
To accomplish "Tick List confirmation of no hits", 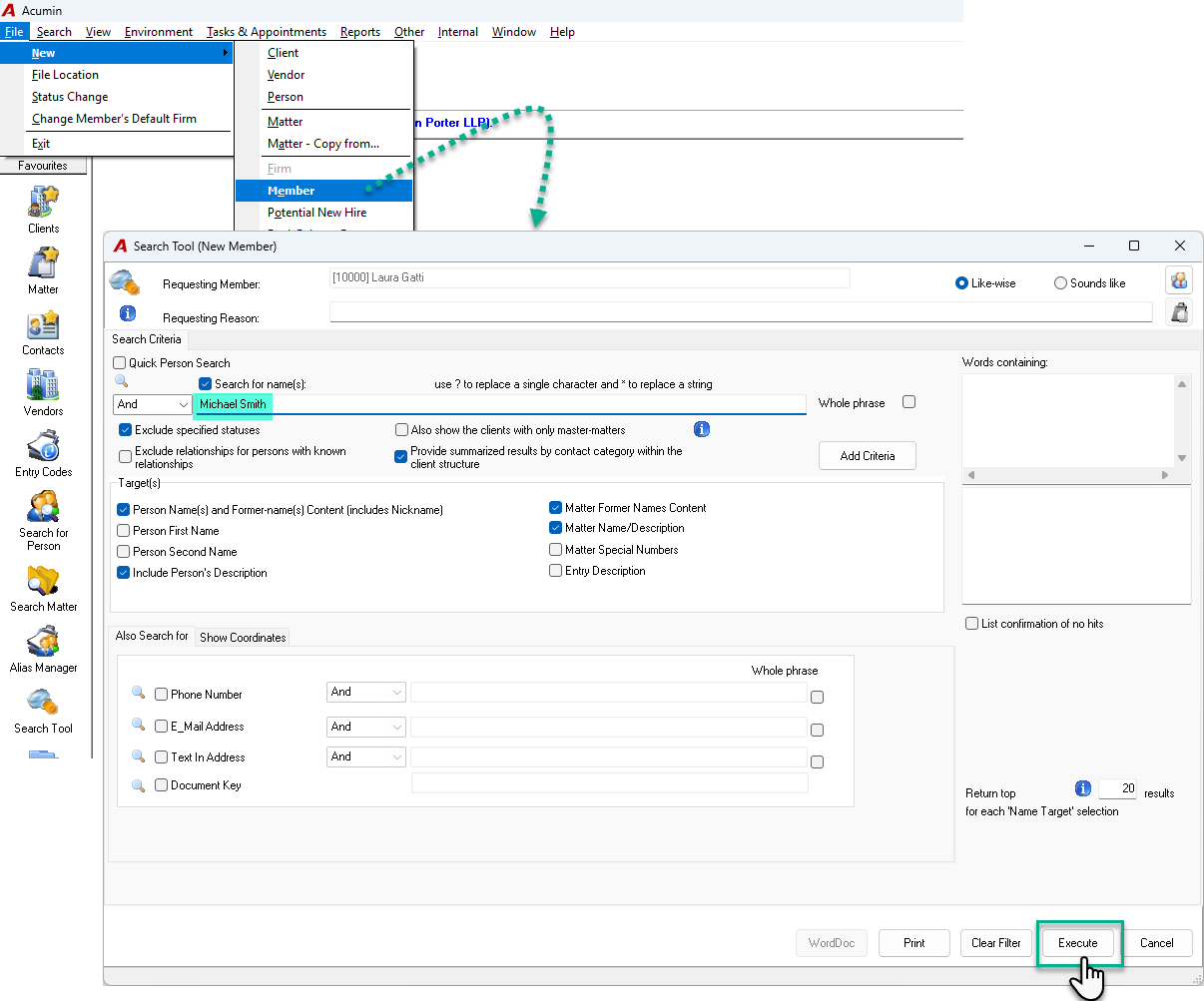I will [x=971, y=624].
